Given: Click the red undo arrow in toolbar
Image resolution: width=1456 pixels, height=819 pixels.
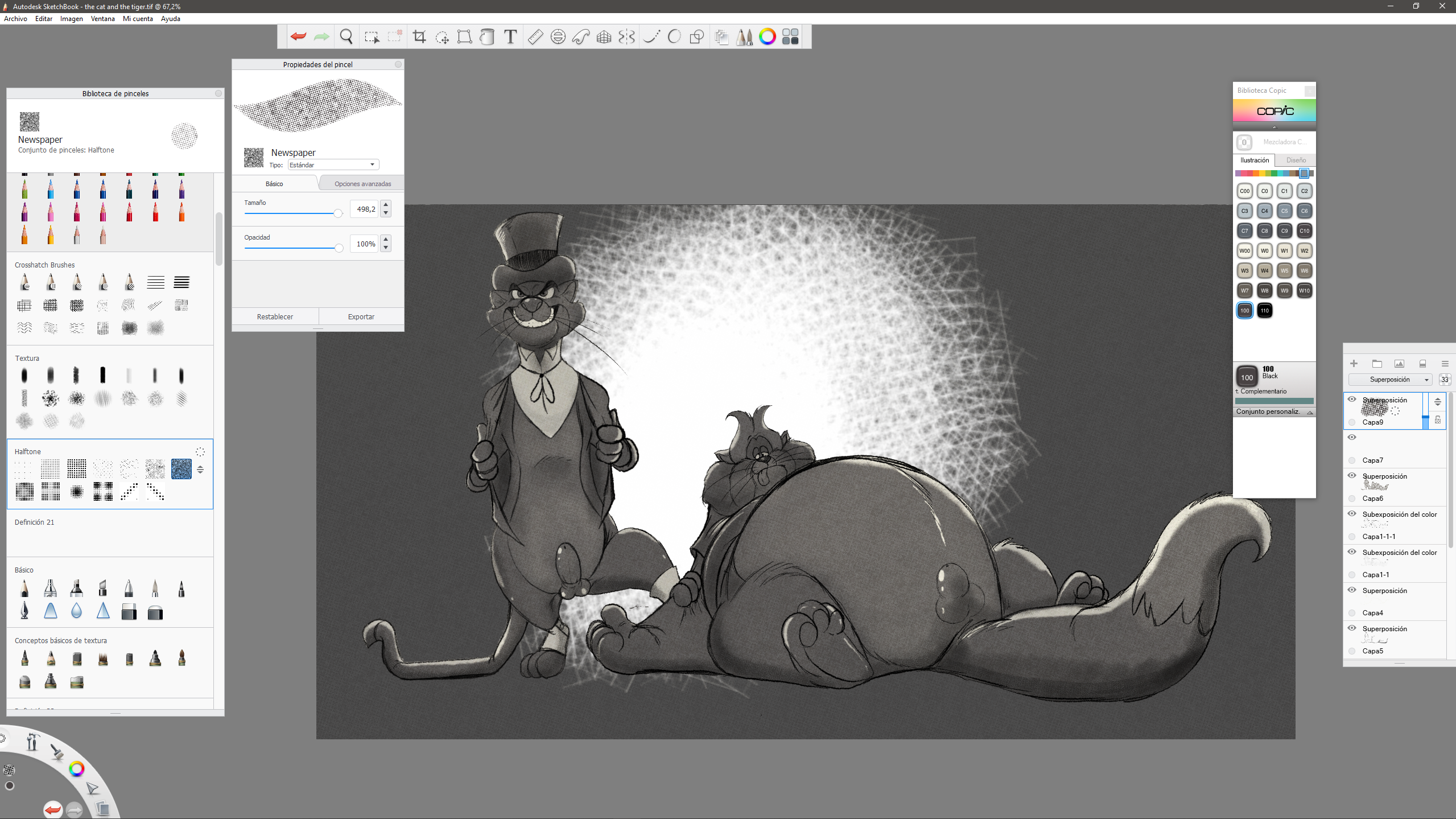Looking at the screenshot, I should point(298,37).
